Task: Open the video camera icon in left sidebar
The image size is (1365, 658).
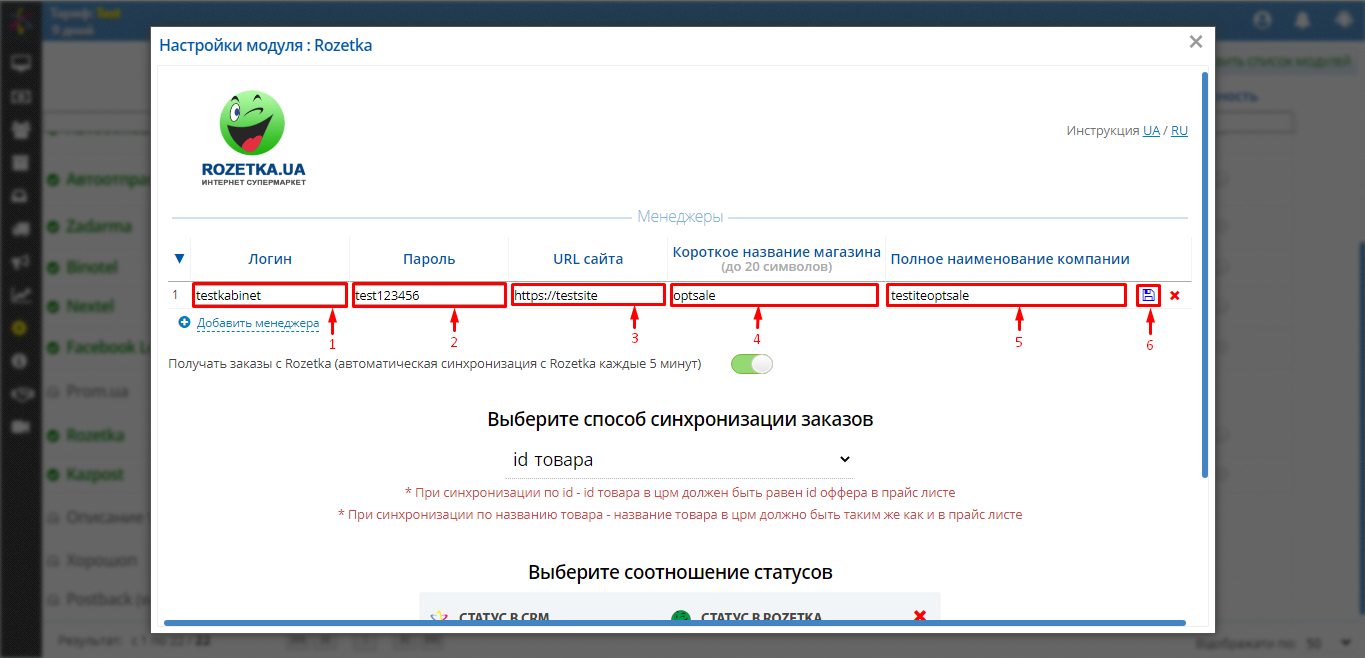Action: (20, 426)
